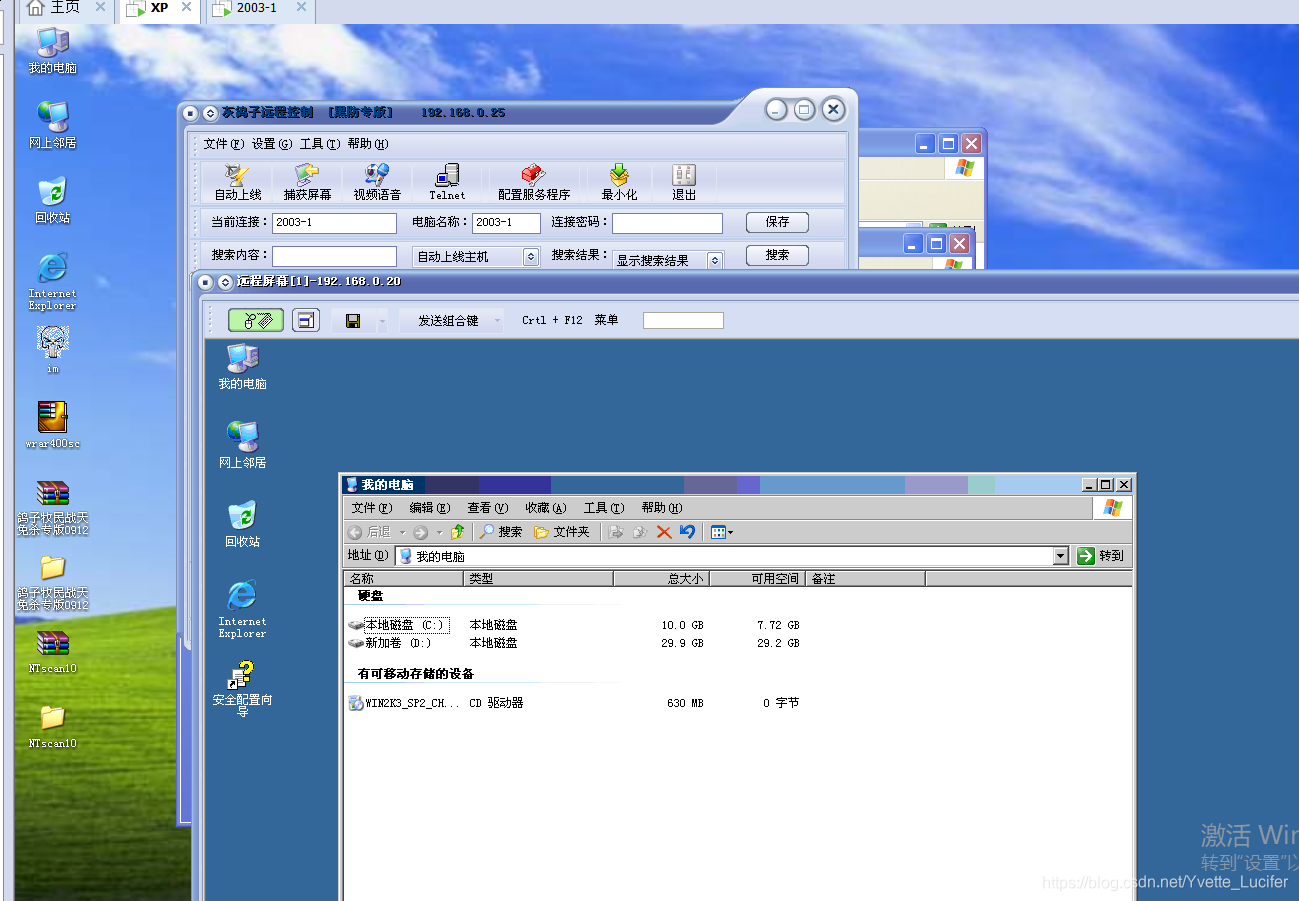Viewport: 1299px width, 901px height.
Task: Open 收藏(A) menu in 我的电脑 window
Action: 545,508
